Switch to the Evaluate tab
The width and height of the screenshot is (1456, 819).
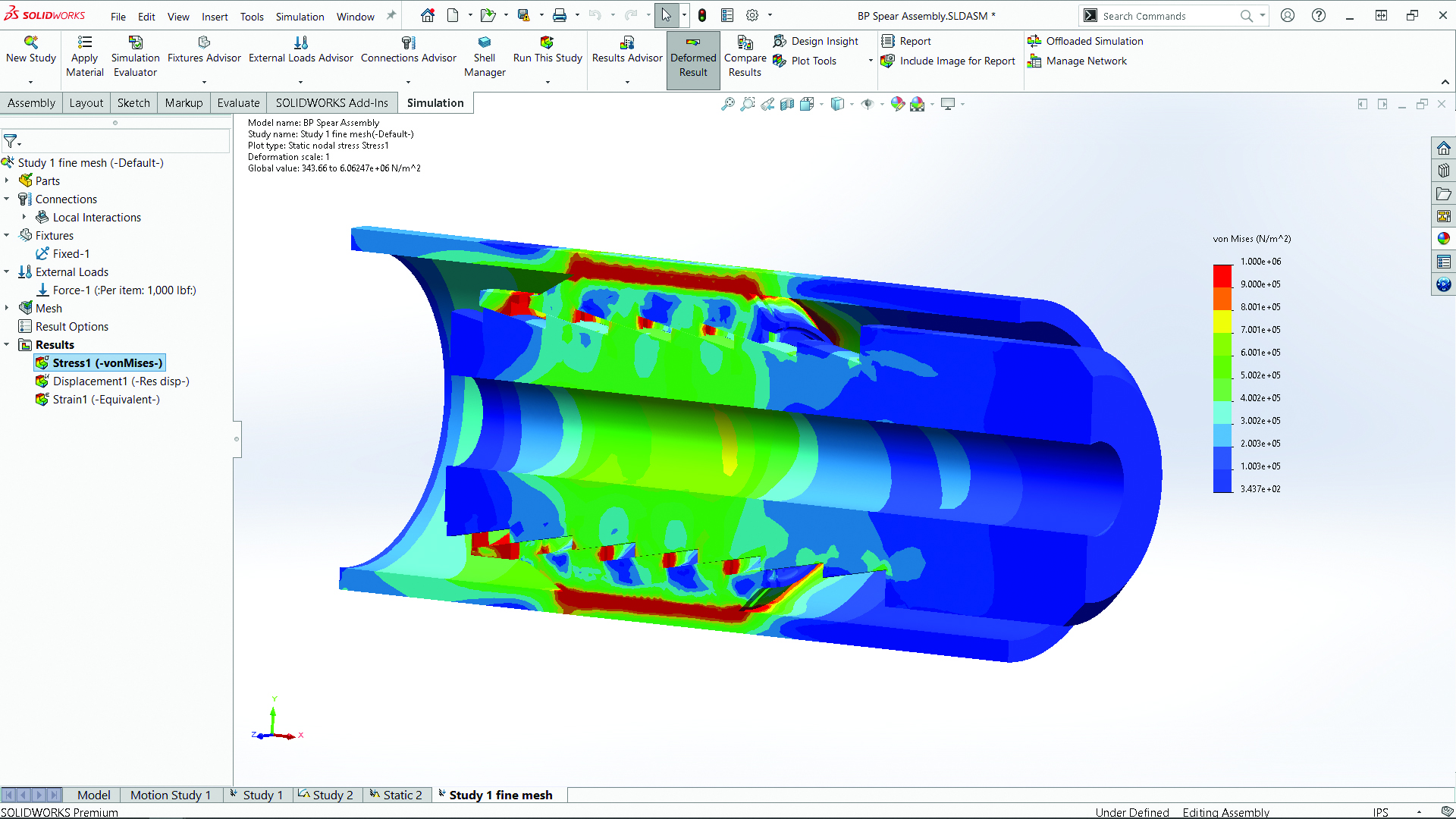pyautogui.click(x=238, y=103)
